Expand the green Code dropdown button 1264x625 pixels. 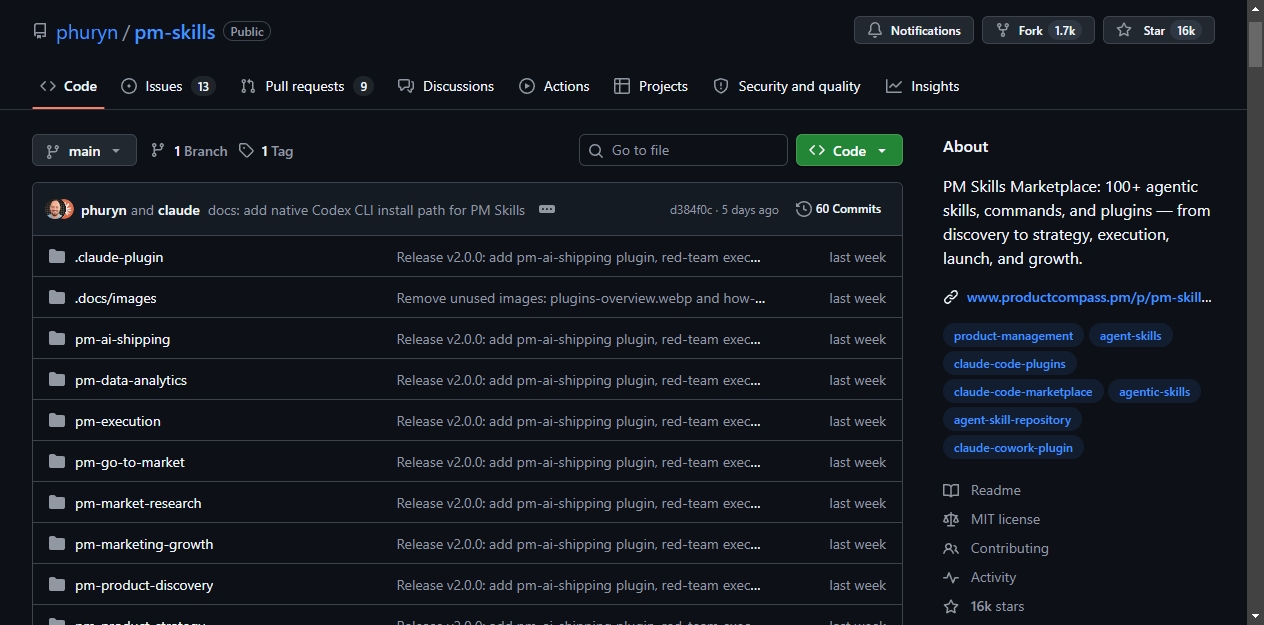coord(849,150)
